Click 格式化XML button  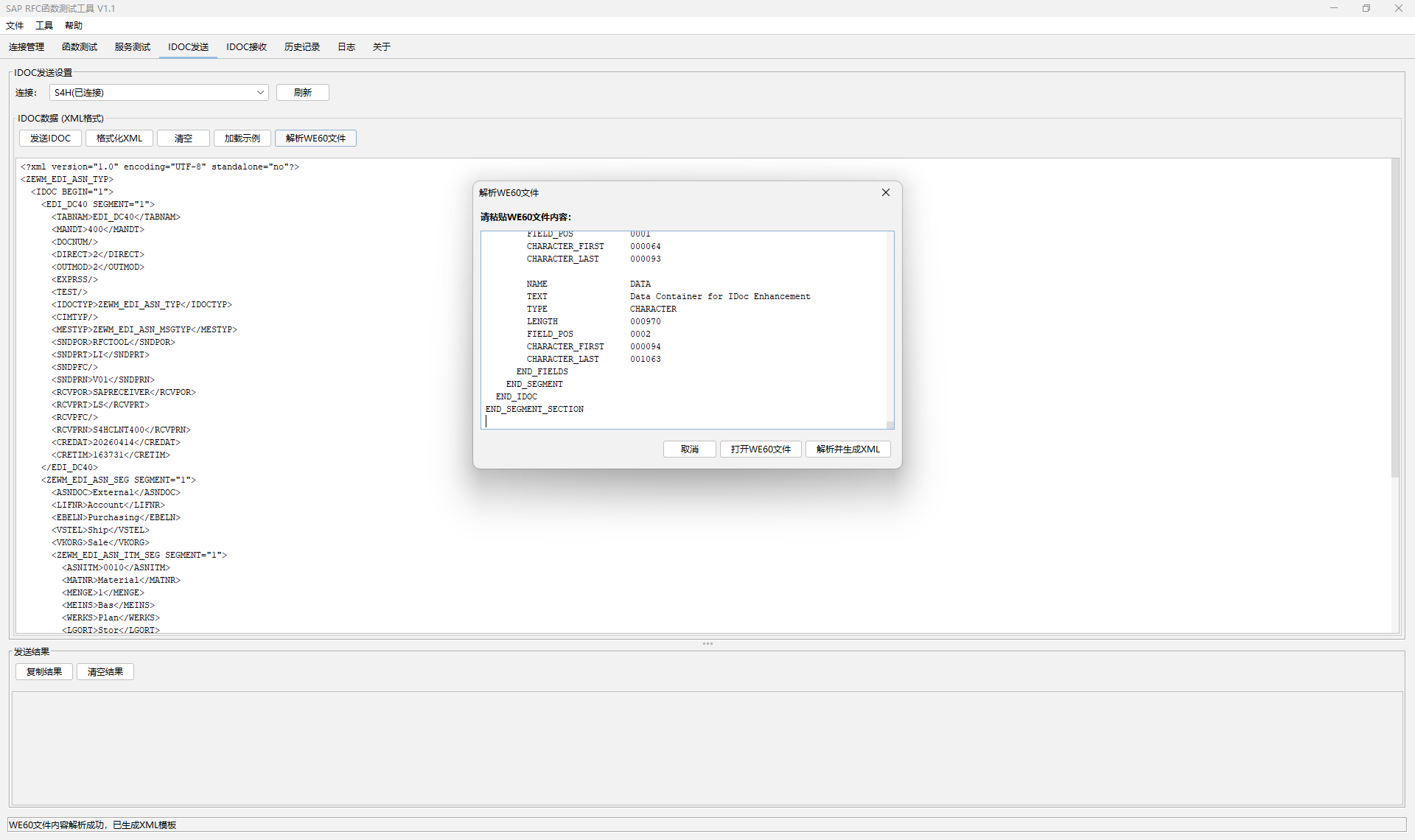coord(119,138)
